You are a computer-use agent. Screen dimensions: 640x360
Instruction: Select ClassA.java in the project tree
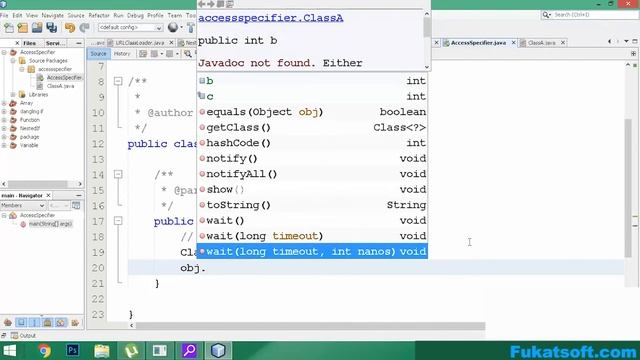click(x=60, y=86)
